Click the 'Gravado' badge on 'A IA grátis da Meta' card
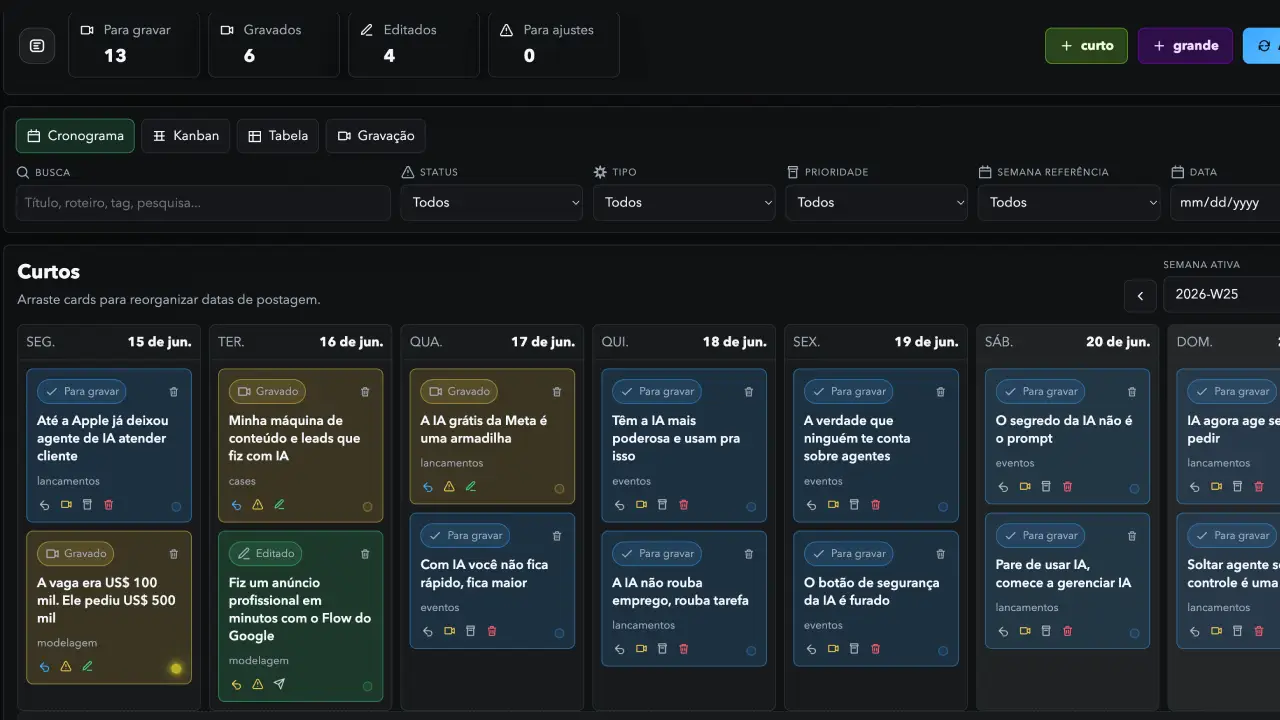The width and height of the screenshot is (1280, 720). tap(459, 392)
